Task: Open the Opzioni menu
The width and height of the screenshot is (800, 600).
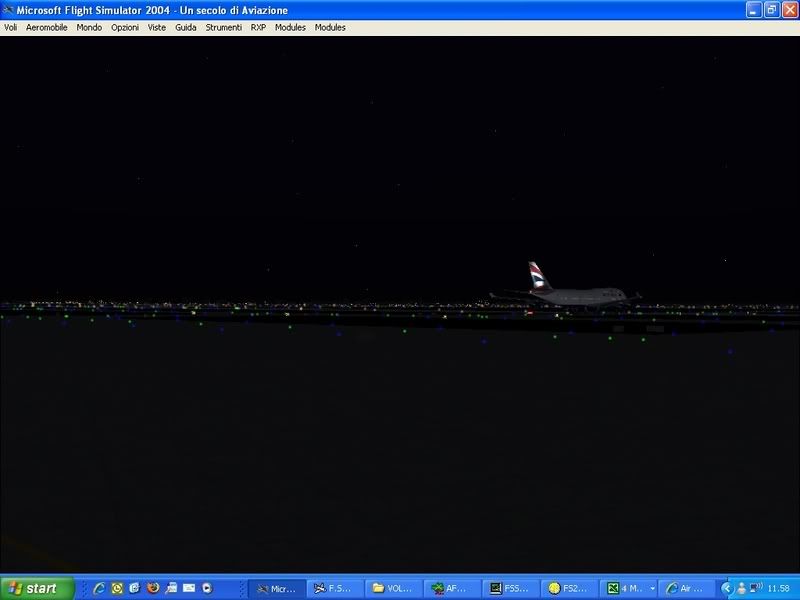Action: point(125,28)
